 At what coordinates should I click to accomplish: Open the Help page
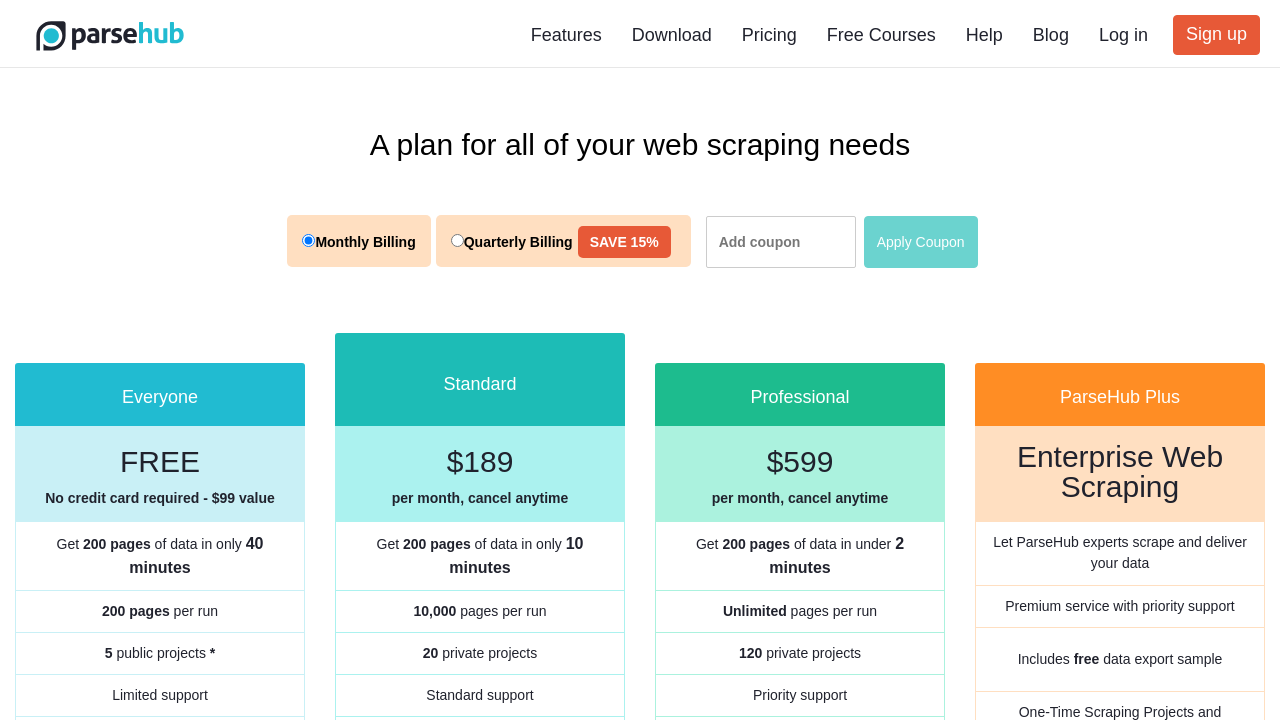click(x=984, y=35)
